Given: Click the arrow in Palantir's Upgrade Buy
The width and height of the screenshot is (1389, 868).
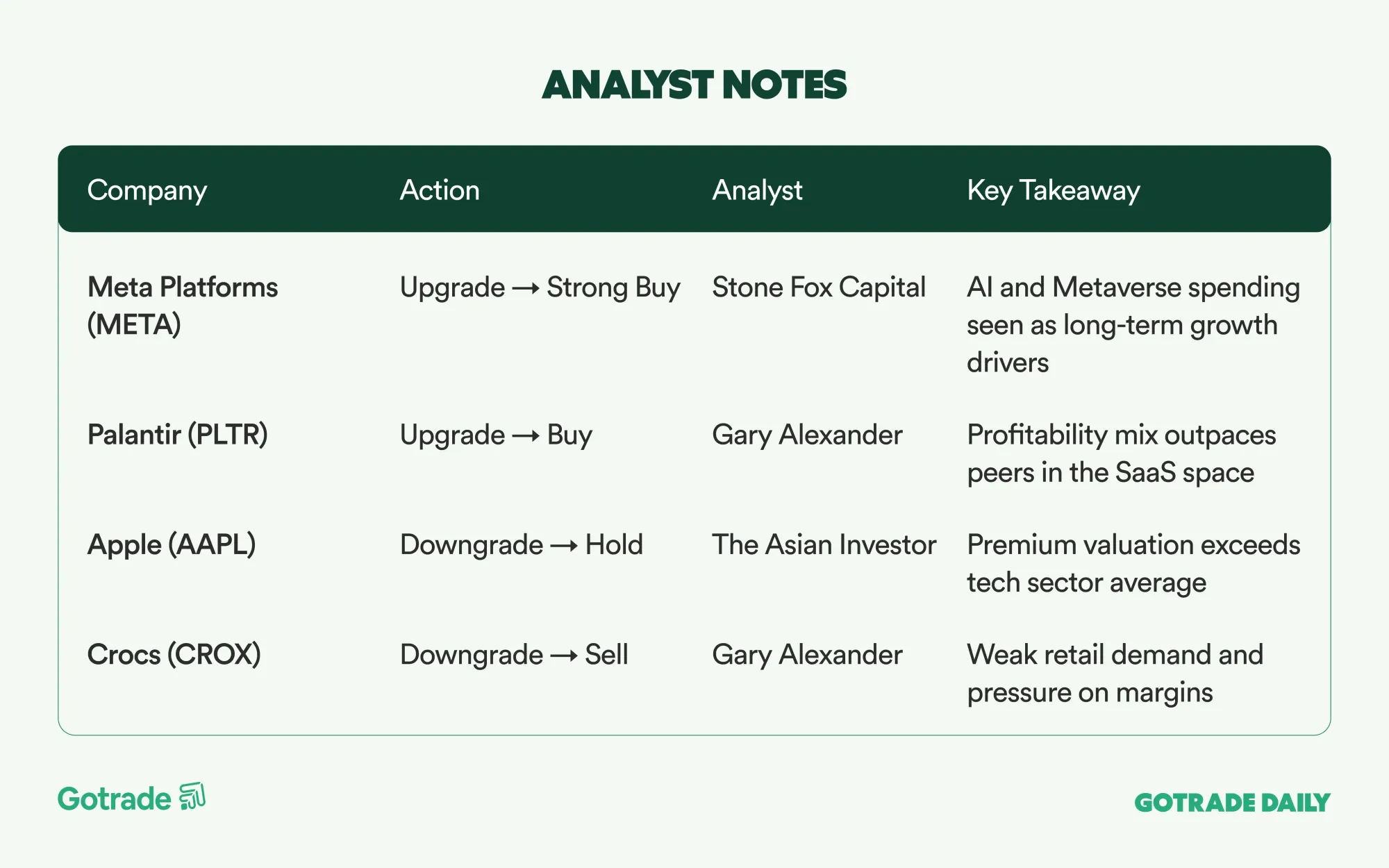Looking at the screenshot, I should tap(526, 436).
